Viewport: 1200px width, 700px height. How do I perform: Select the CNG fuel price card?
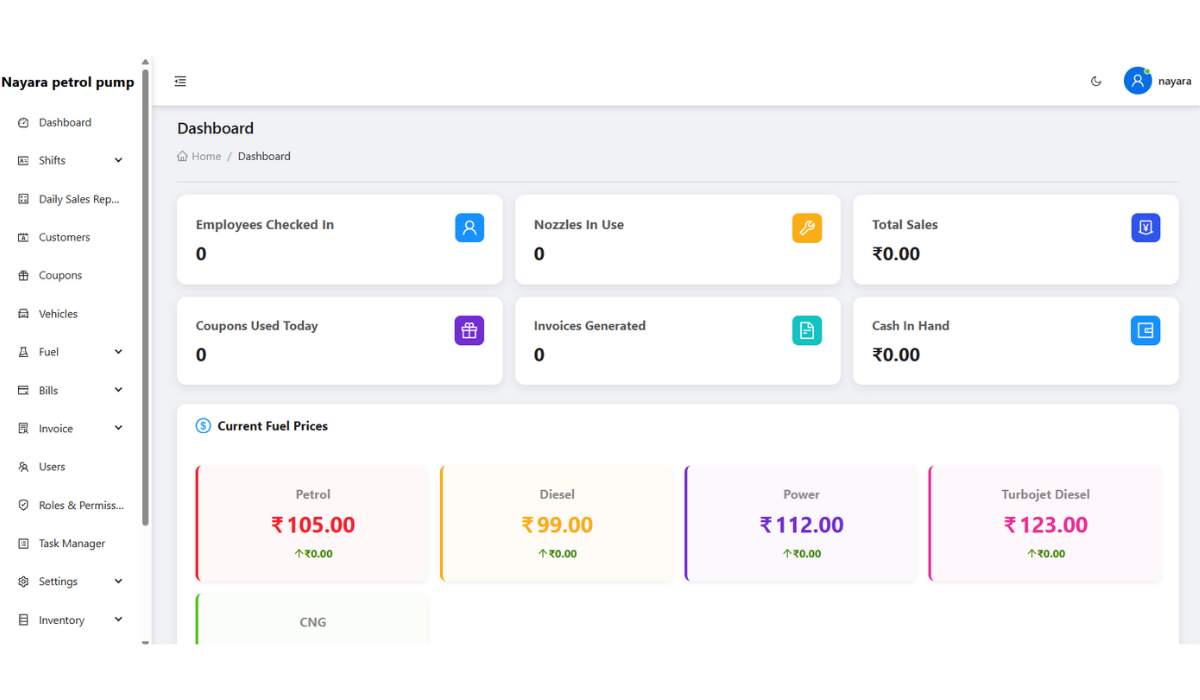click(x=312, y=618)
